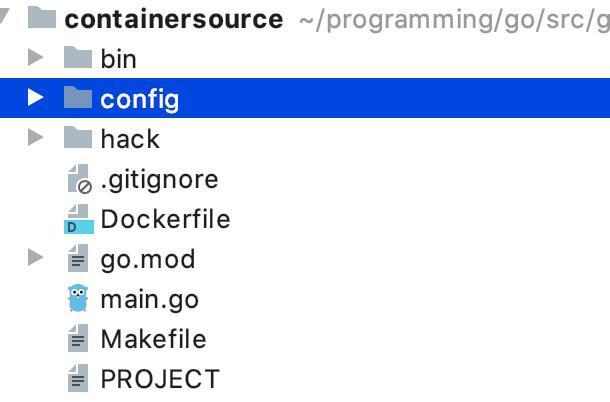Image resolution: width=610 pixels, height=402 pixels.
Task: Expand the go.mod disclosure arrow
Action: pos(35,258)
